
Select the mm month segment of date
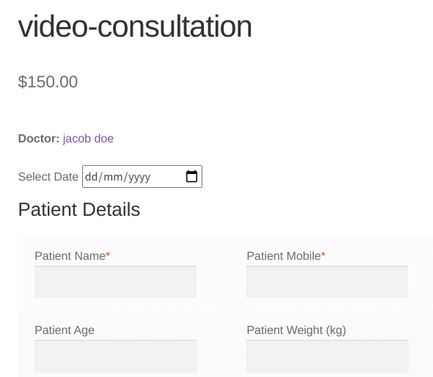tap(113, 177)
